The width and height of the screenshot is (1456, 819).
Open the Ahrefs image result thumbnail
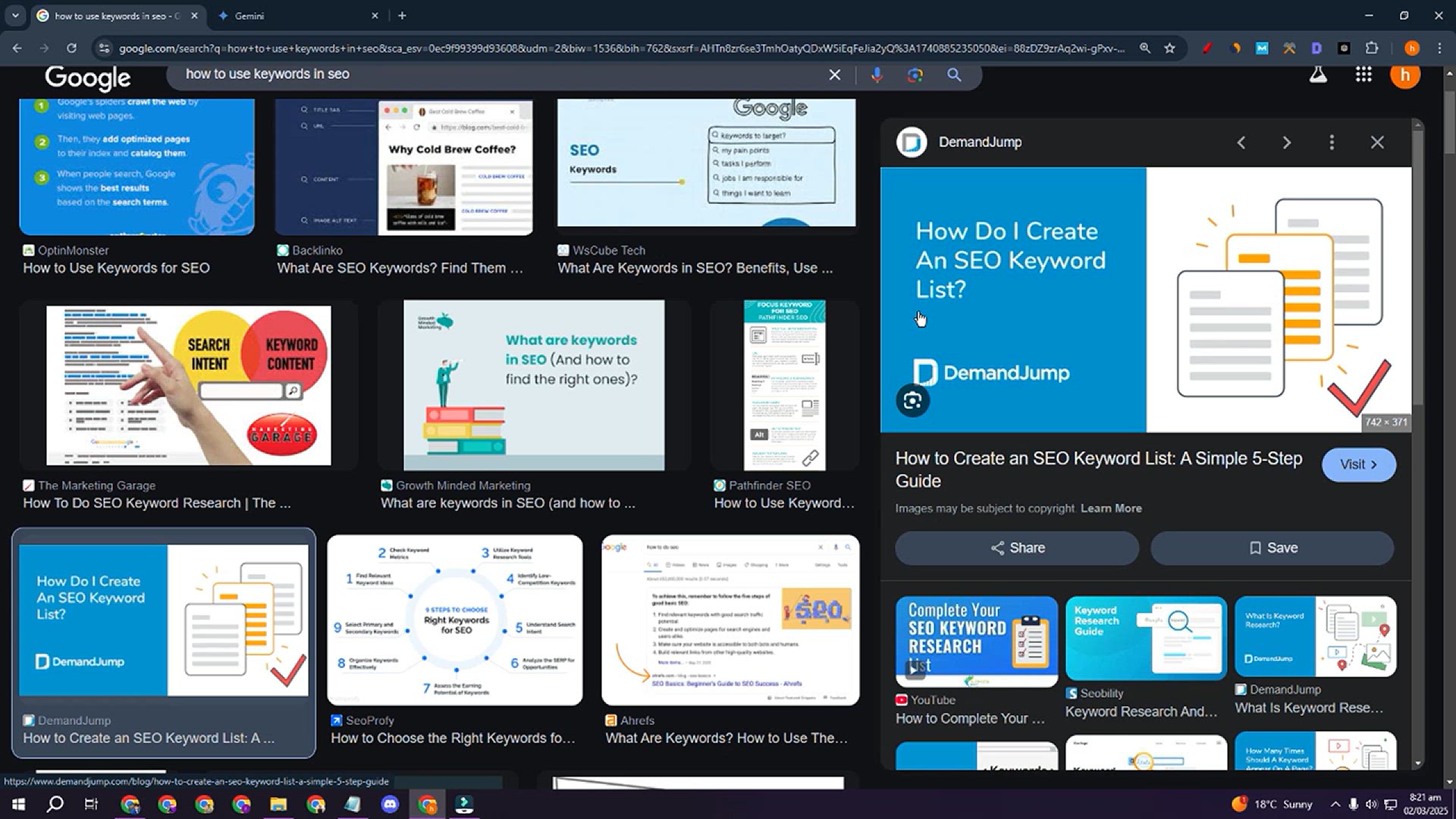pos(730,620)
